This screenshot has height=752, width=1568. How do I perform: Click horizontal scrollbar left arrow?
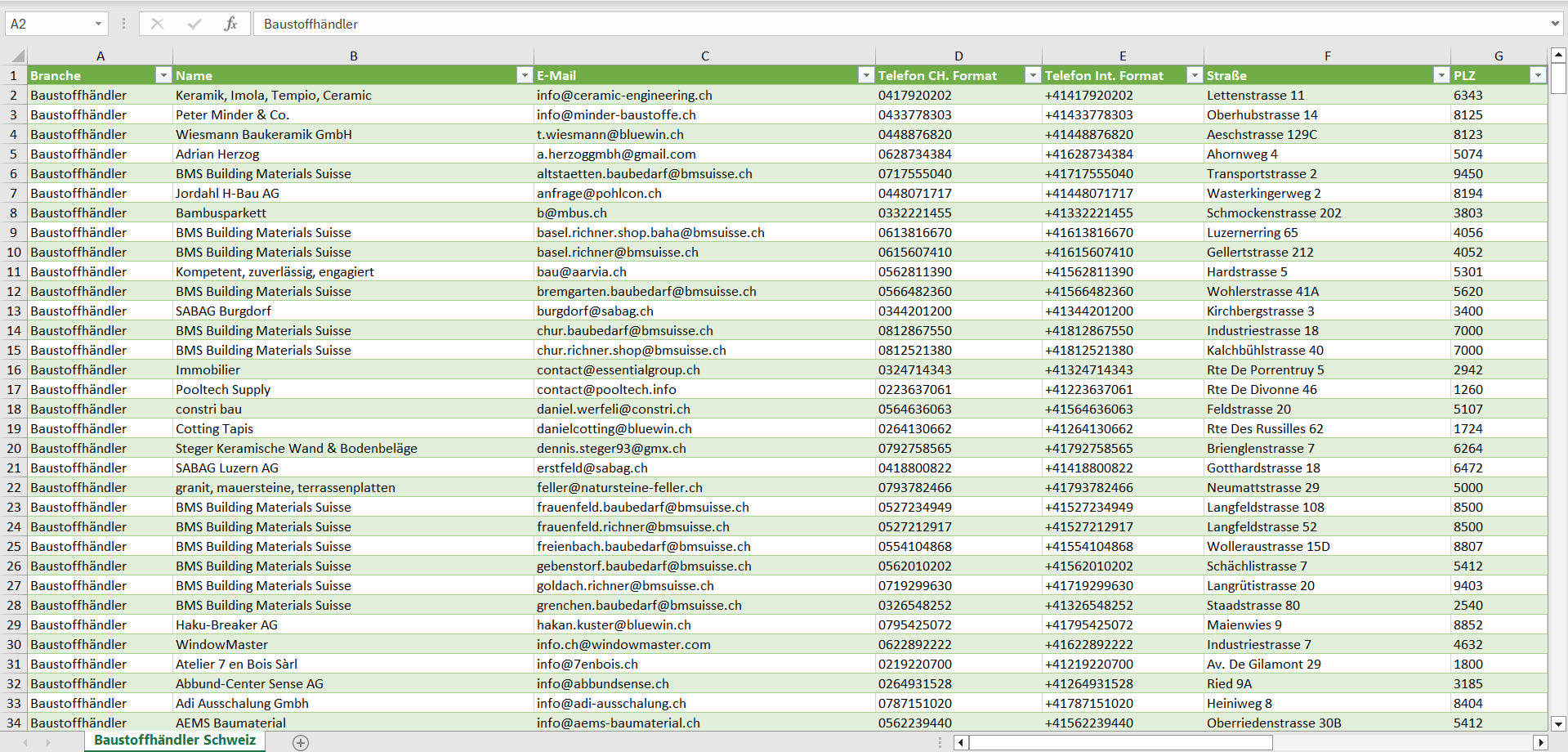click(962, 742)
